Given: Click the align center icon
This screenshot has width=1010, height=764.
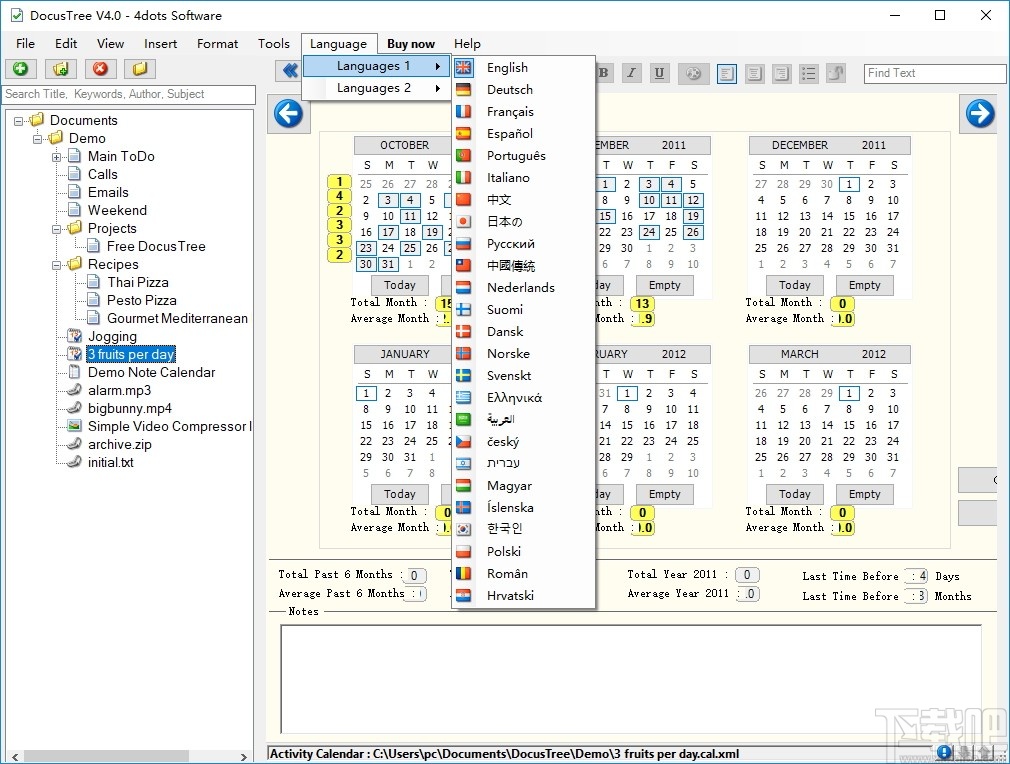Looking at the screenshot, I should pos(754,73).
